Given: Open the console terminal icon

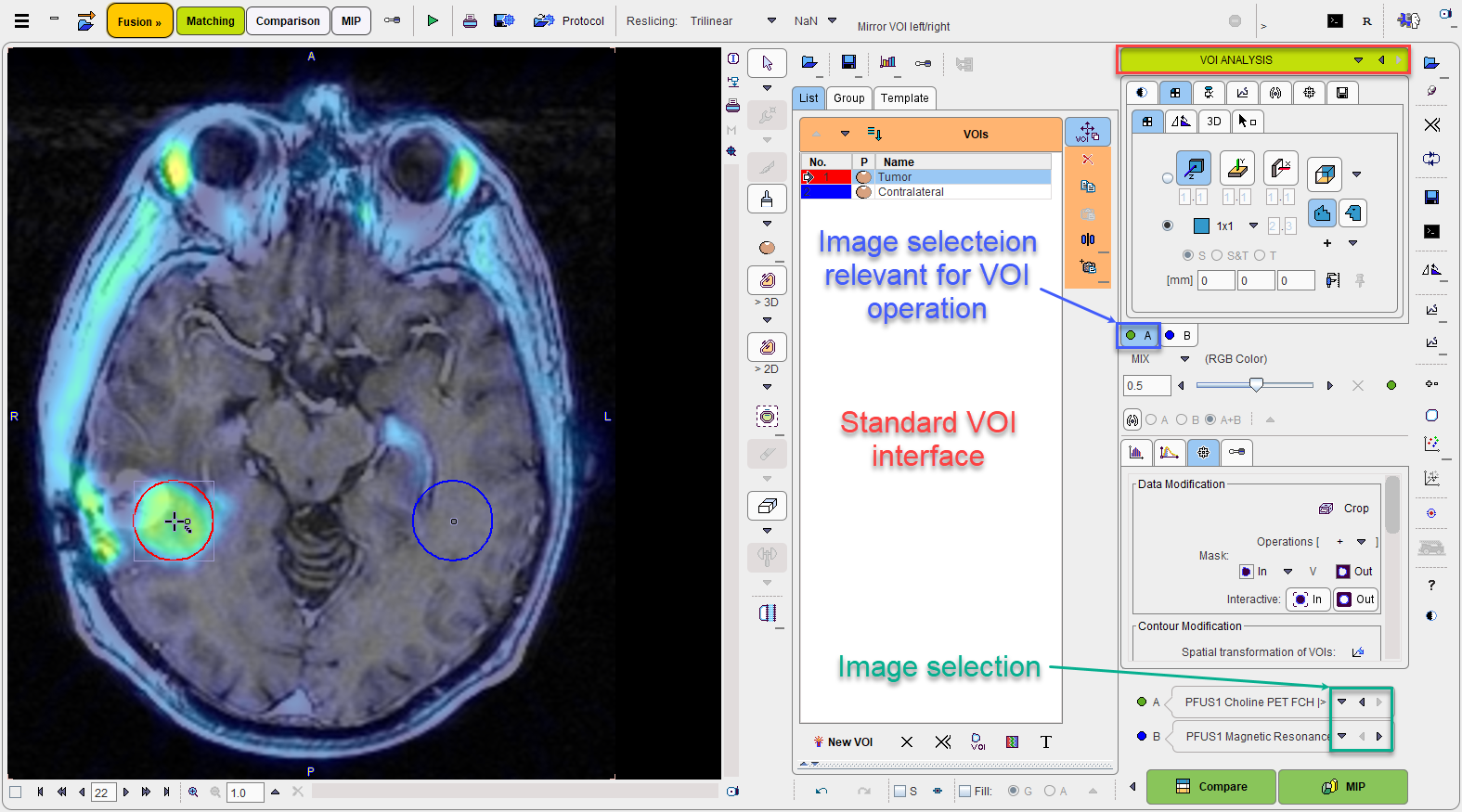Looking at the screenshot, I should click(1335, 20).
